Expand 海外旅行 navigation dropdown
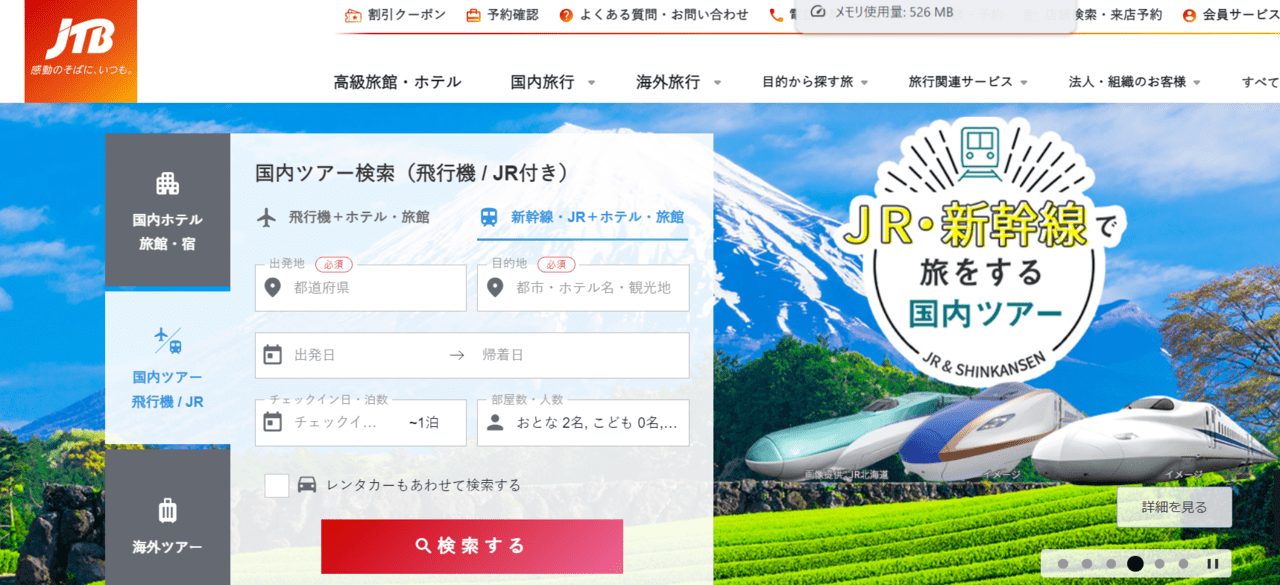The height and width of the screenshot is (585, 1280). 678,82
